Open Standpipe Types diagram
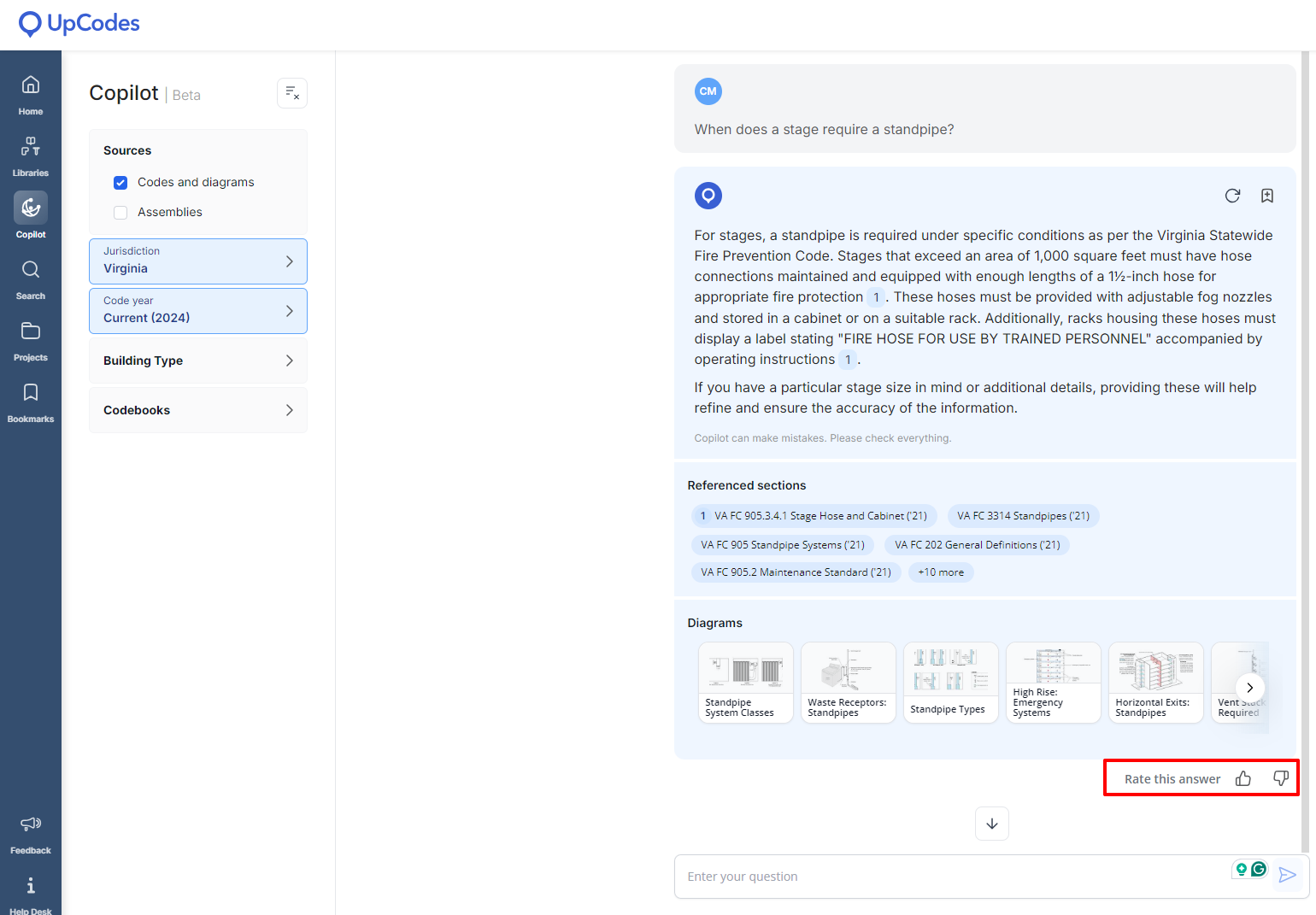This screenshot has height=915, width=1316. [x=951, y=683]
